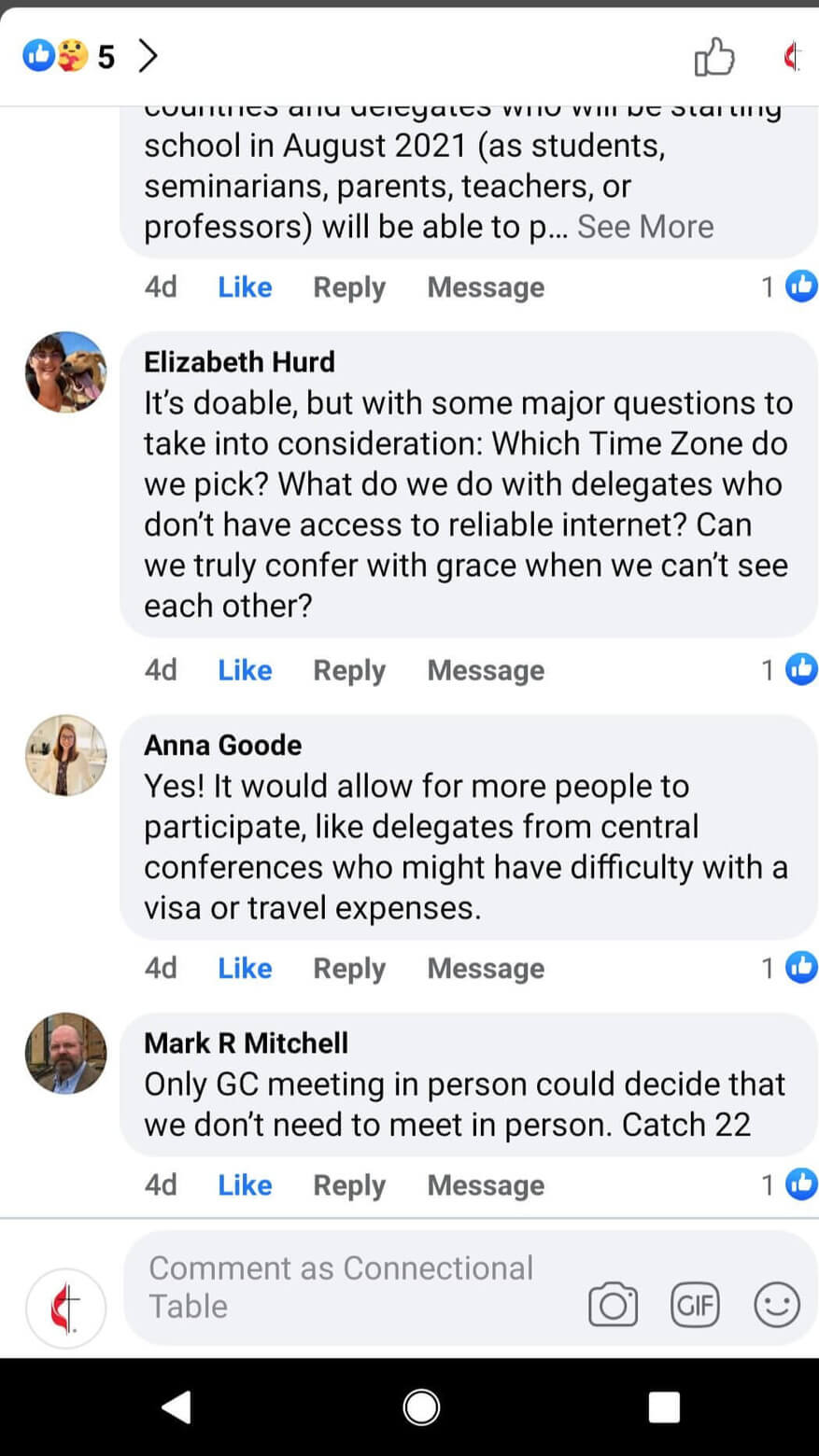Message Mark R Mitchell
The height and width of the screenshot is (1456, 819).
tap(485, 1184)
